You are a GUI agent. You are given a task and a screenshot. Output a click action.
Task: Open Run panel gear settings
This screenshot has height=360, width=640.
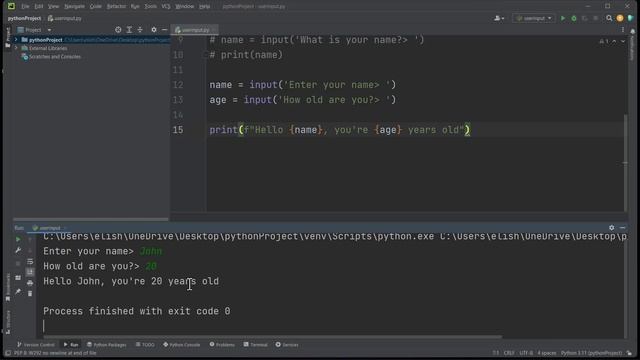tap(611, 228)
